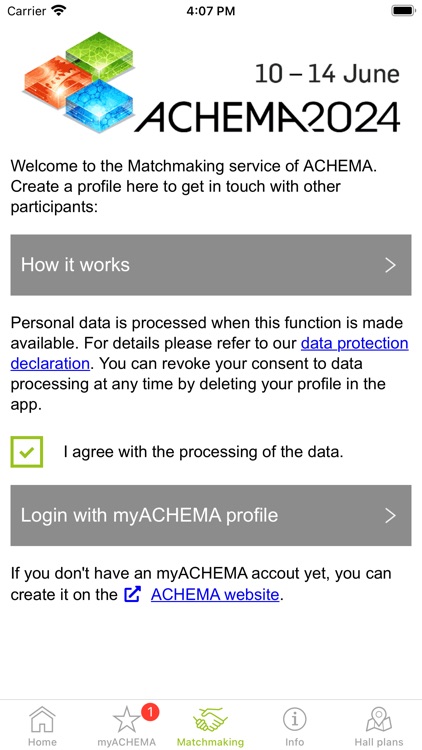The height and width of the screenshot is (750, 422).
Task: Click the external link icon beside ACHEMA website
Action: pos(132,595)
